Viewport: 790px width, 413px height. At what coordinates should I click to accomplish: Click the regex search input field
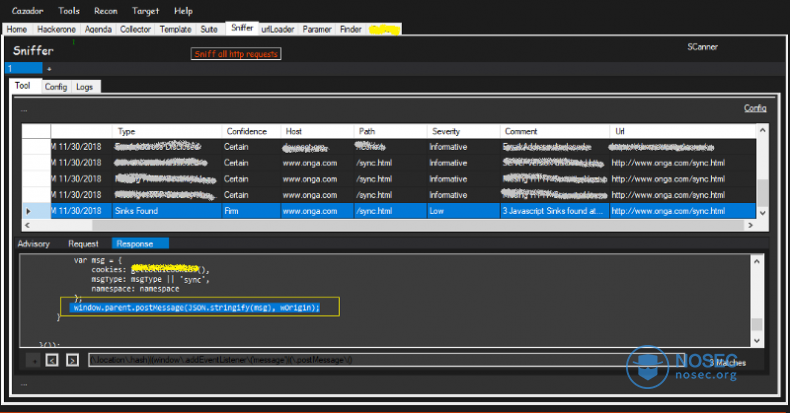click(386, 360)
